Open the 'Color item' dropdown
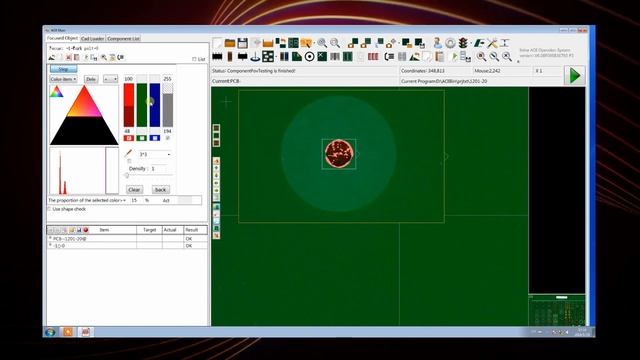The image size is (640, 360). 63,79
